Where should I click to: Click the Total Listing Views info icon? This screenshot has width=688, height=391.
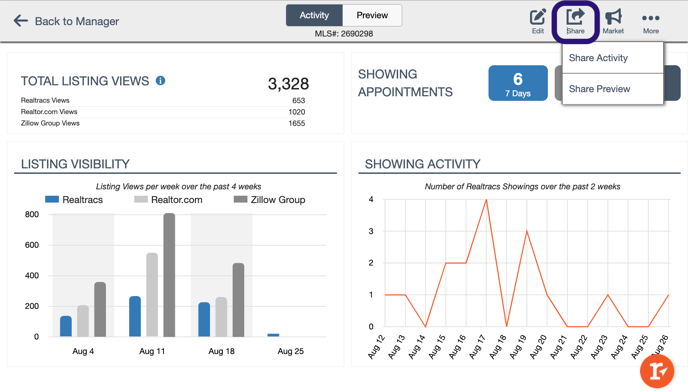point(161,81)
